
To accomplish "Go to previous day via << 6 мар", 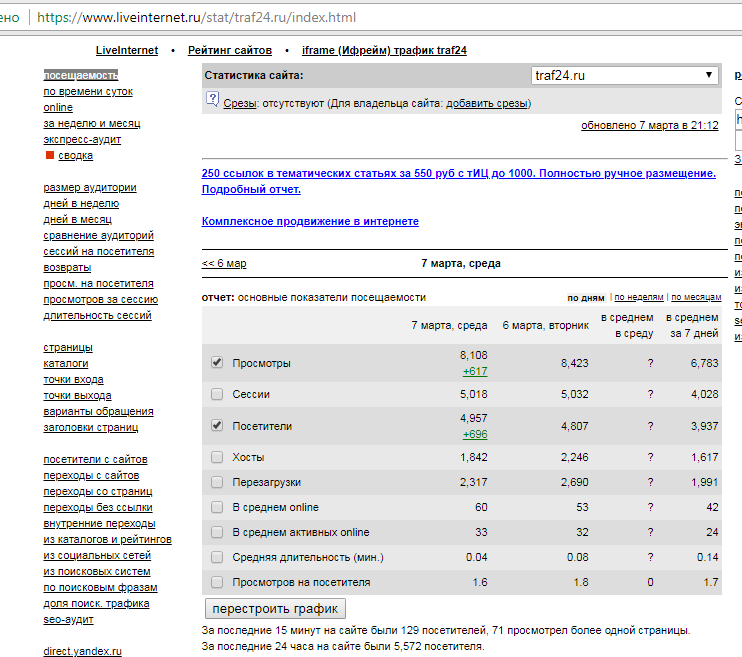I will click(x=224, y=264).
